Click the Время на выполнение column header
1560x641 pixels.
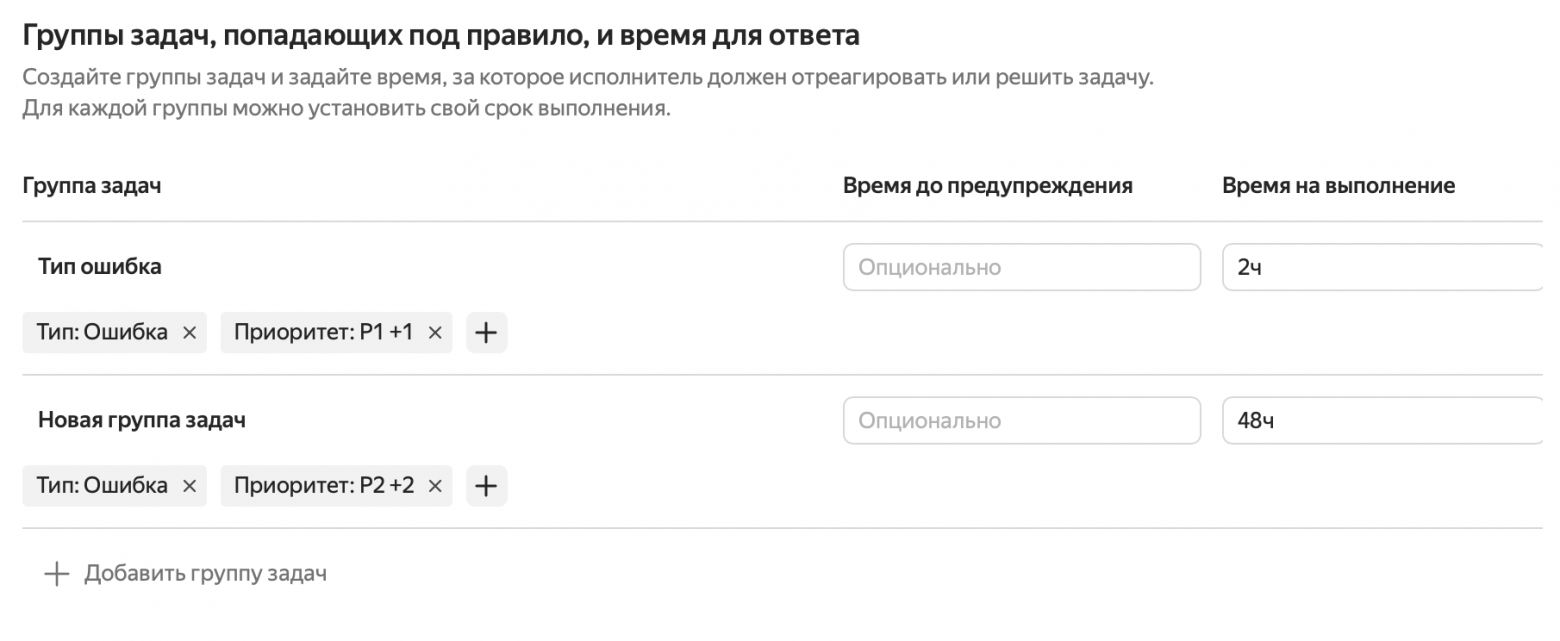coord(1339,184)
